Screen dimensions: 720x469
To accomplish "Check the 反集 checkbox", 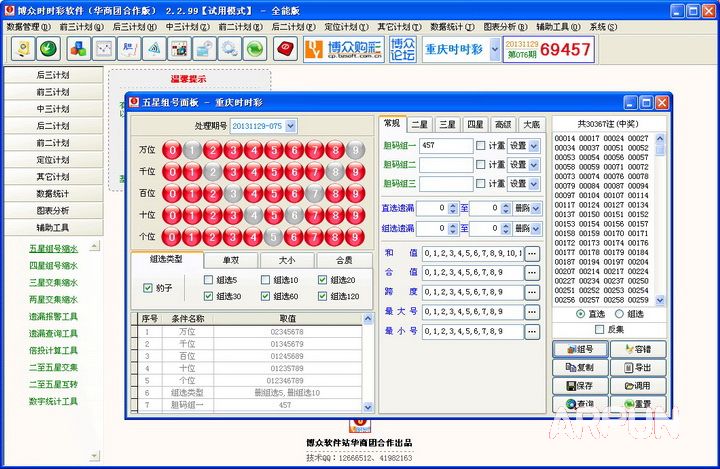I will 599,329.
